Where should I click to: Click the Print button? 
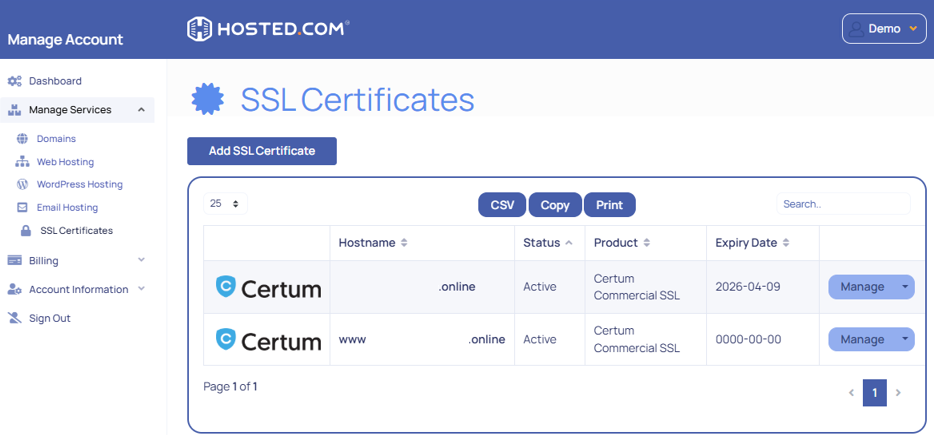609,205
